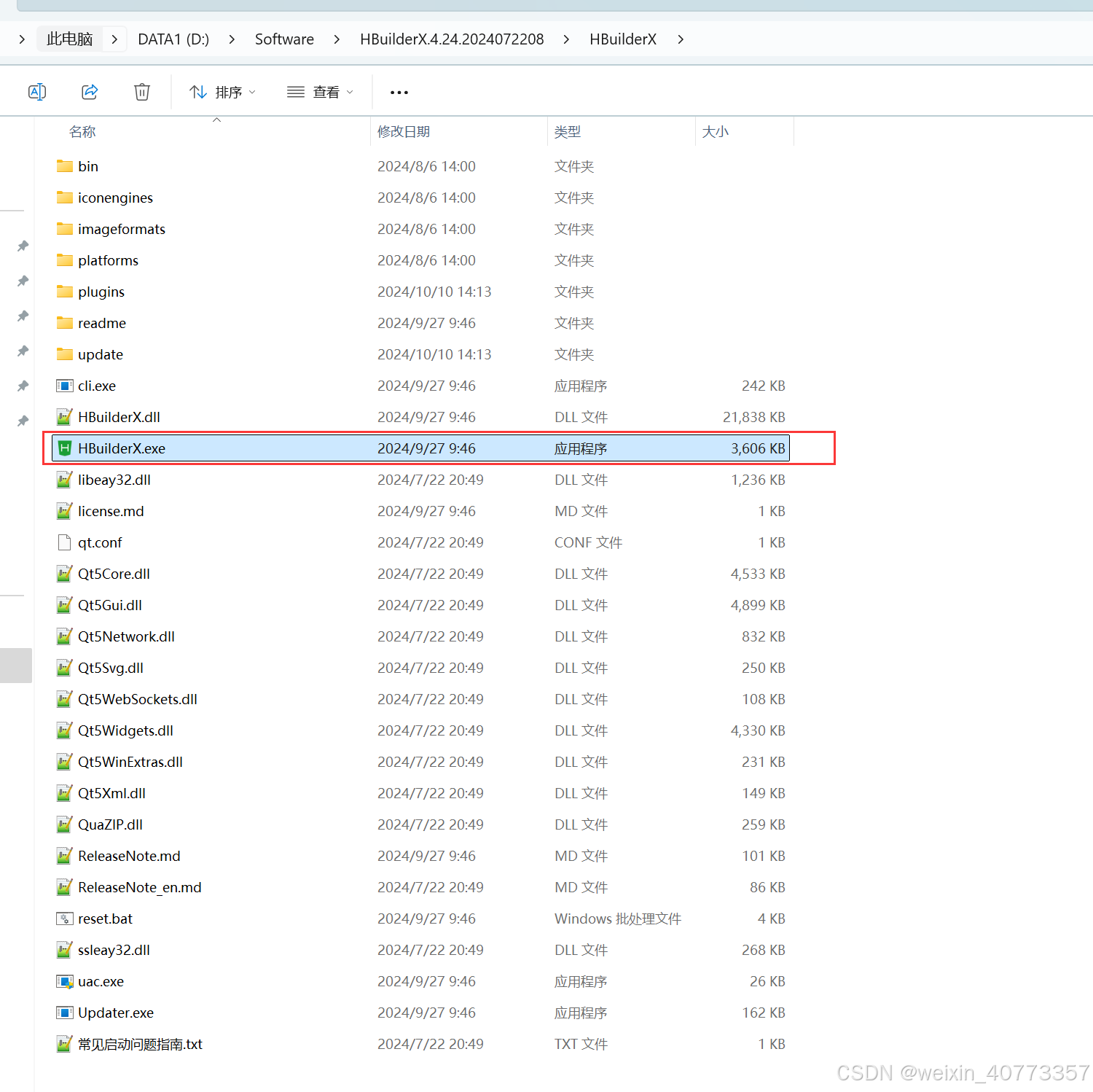
Task: Select the bin folder icon
Action: point(65,166)
